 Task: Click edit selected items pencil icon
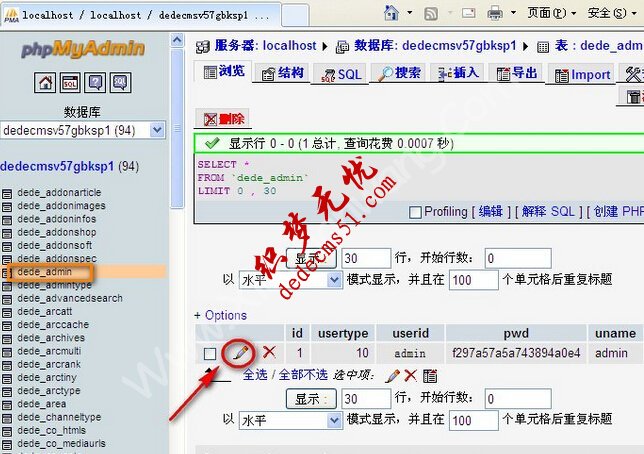point(392,376)
